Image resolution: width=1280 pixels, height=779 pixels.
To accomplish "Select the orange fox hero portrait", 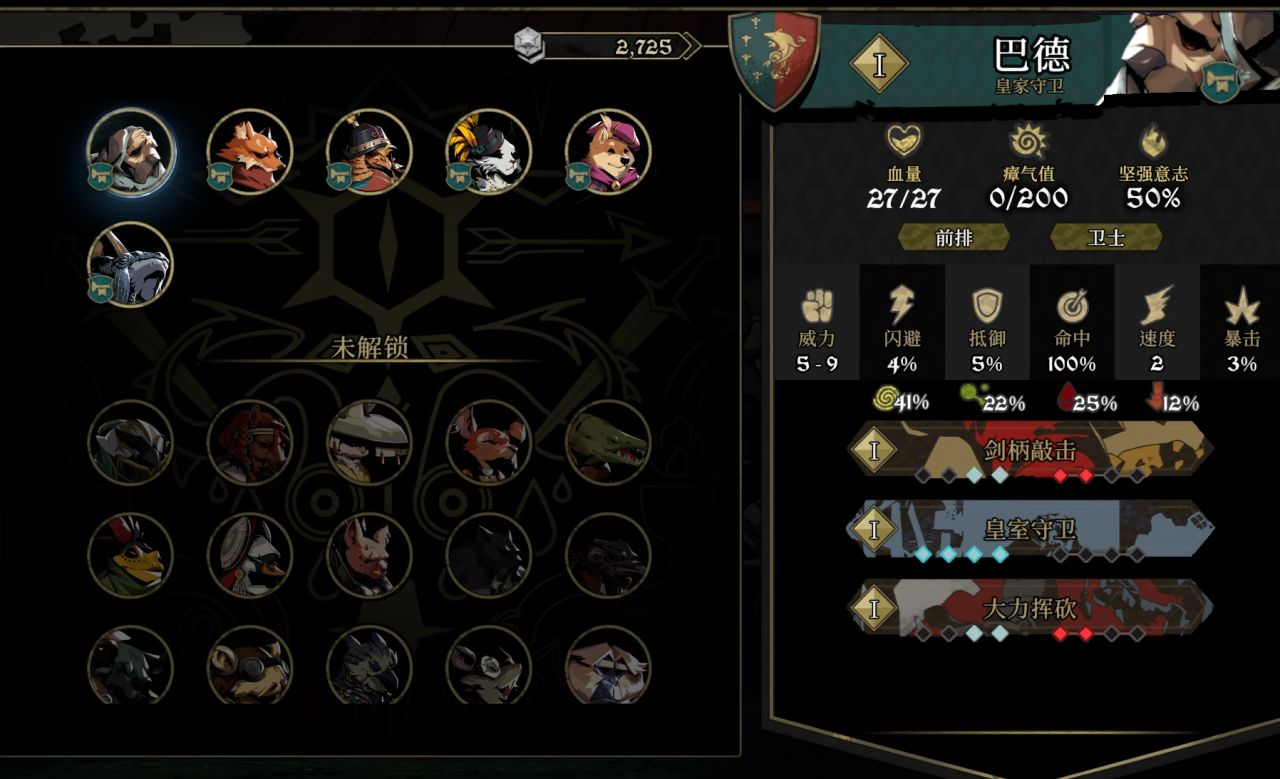I will point(250,152).
